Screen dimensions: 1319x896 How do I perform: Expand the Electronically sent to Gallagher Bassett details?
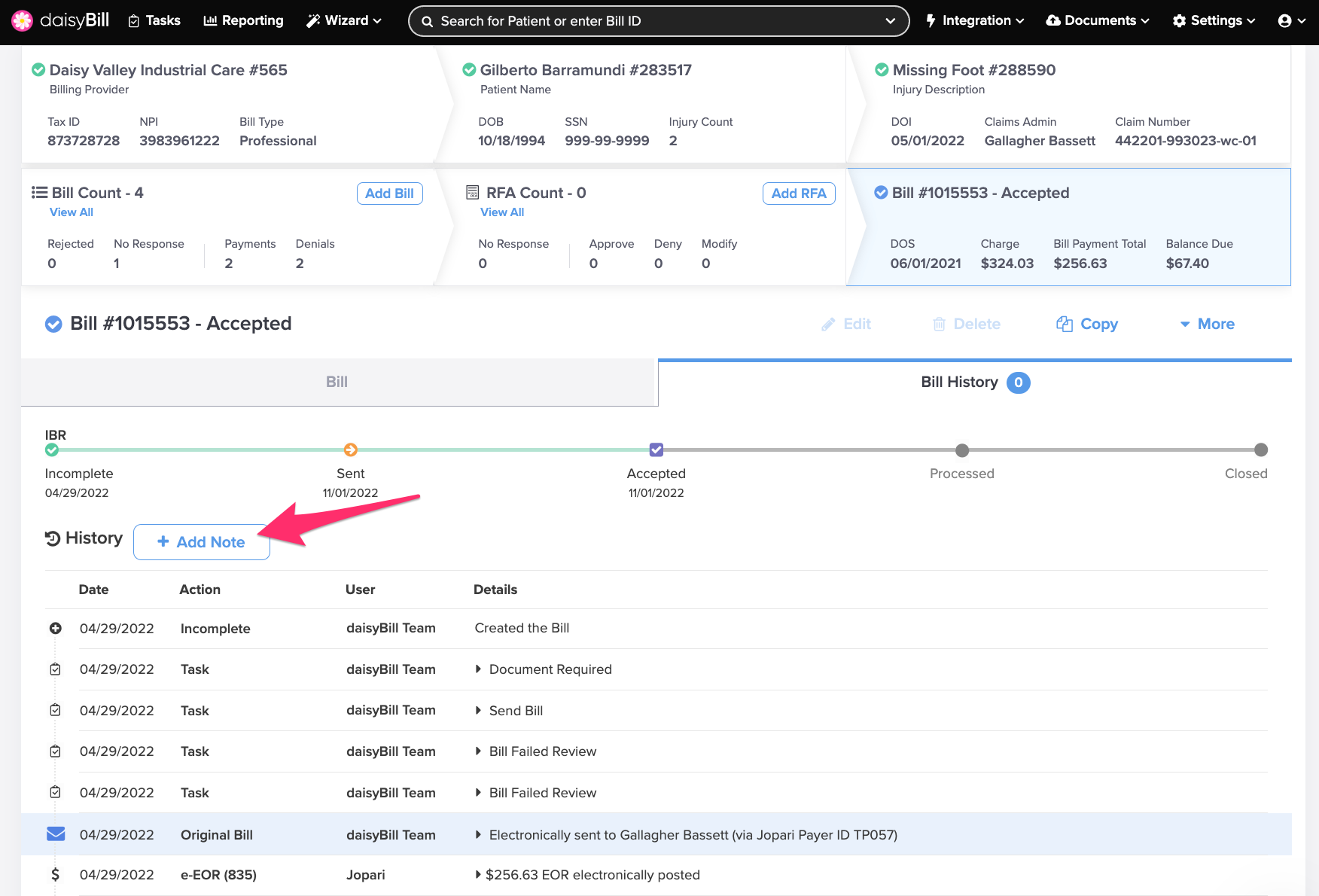pos(478,835)
